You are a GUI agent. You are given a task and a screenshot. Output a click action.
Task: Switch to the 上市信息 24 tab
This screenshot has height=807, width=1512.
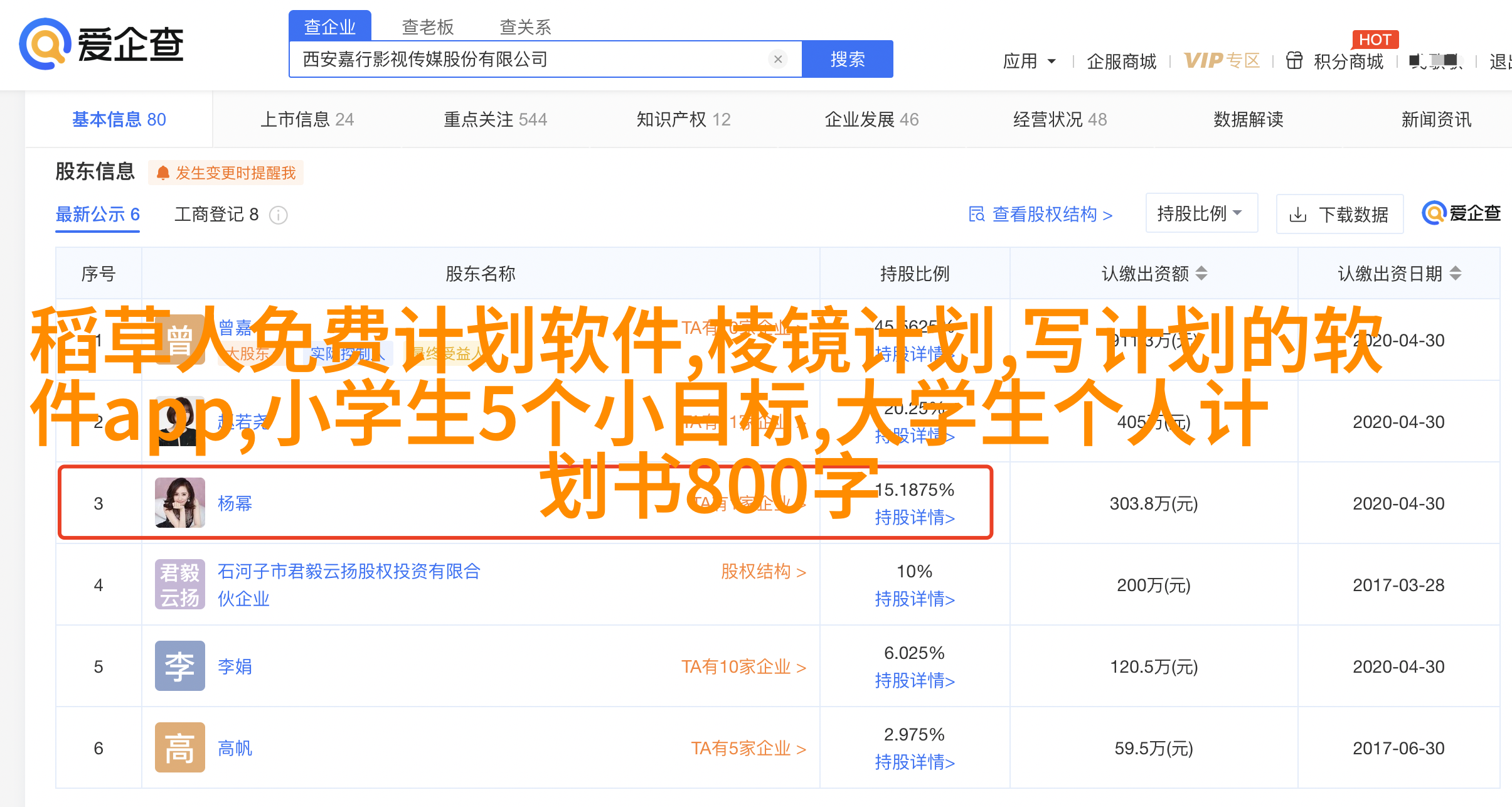coord(307,119)
